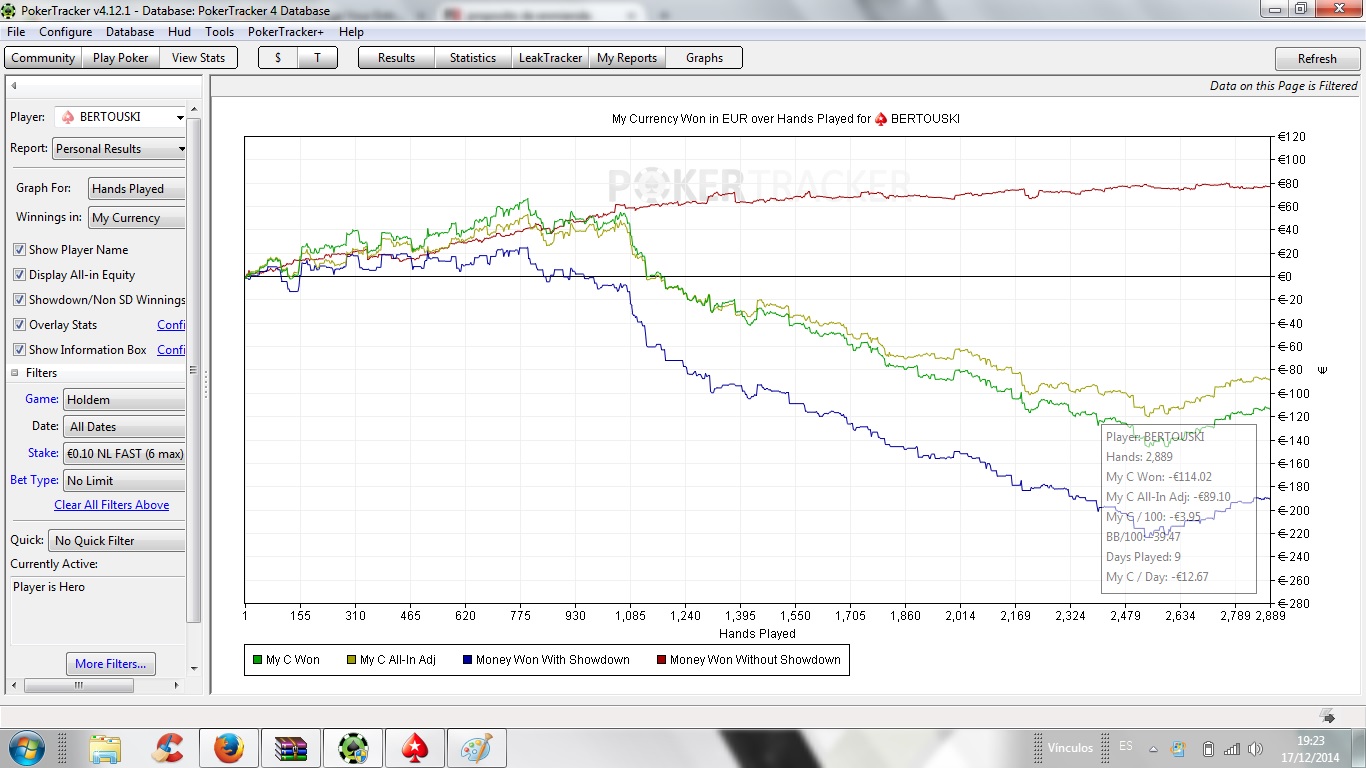Click the volume speaker tray icon
Screen dimensions: 1366x768
pyautogui.click(x=1257, y=749)
